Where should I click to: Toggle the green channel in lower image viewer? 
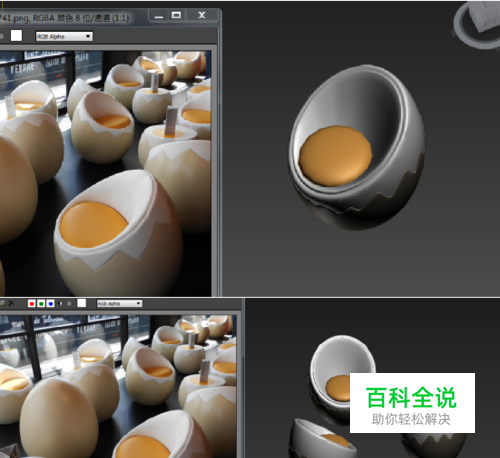(41, 303)
